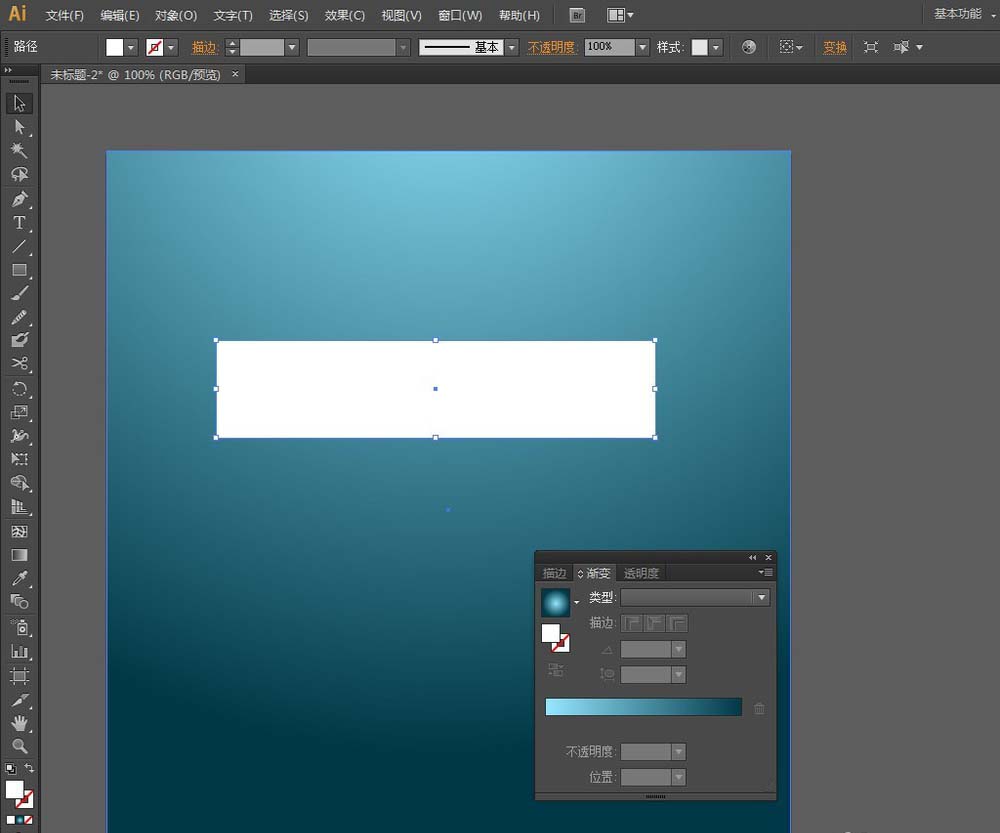Select the 渐变 panel tab
The width and height of the screenshot is (1000, 833).
594,573
